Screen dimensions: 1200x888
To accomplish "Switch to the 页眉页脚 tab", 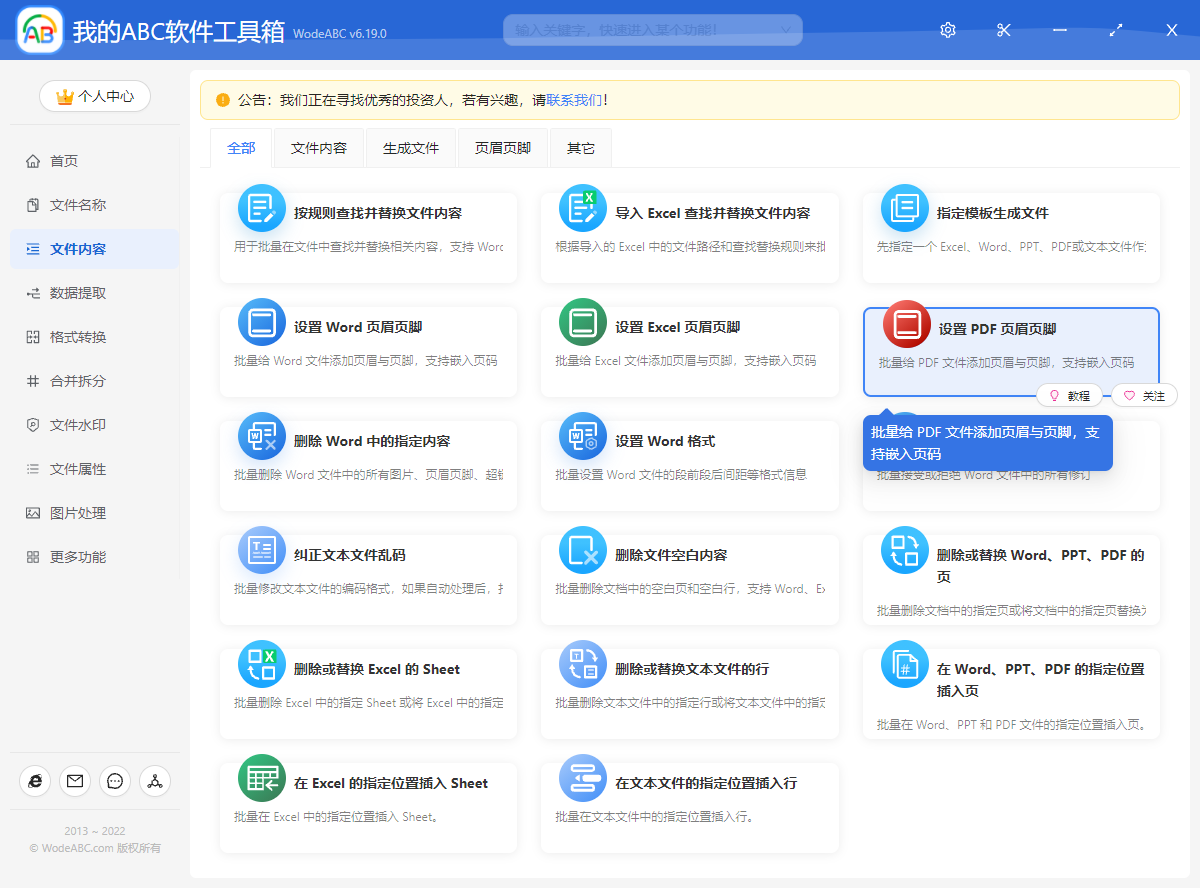I will 503,148.
